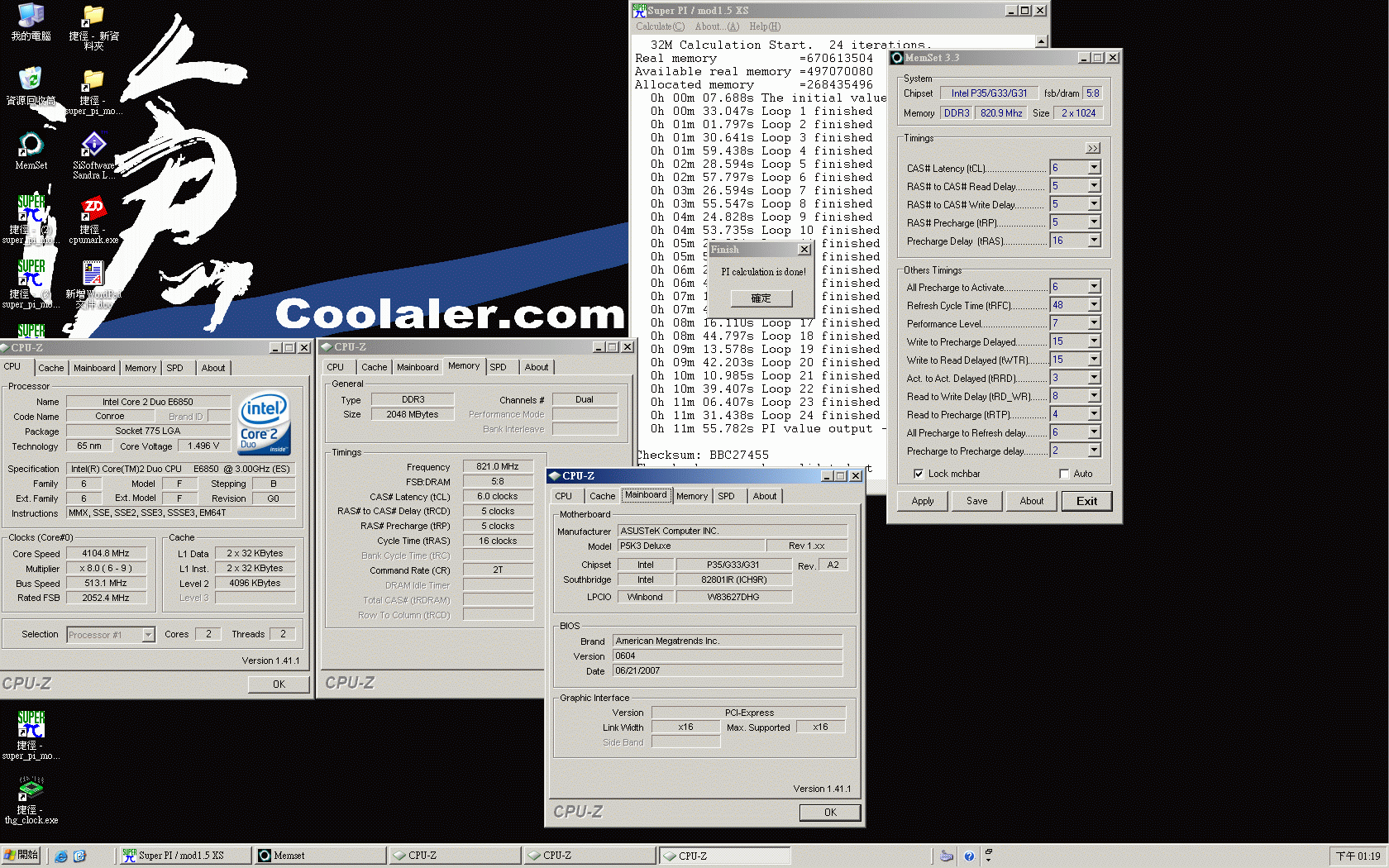Viewport: 1389px width, 868px height.
Task: Click OK in the Mainboard CPU-Z window
Action: point(830,813)
